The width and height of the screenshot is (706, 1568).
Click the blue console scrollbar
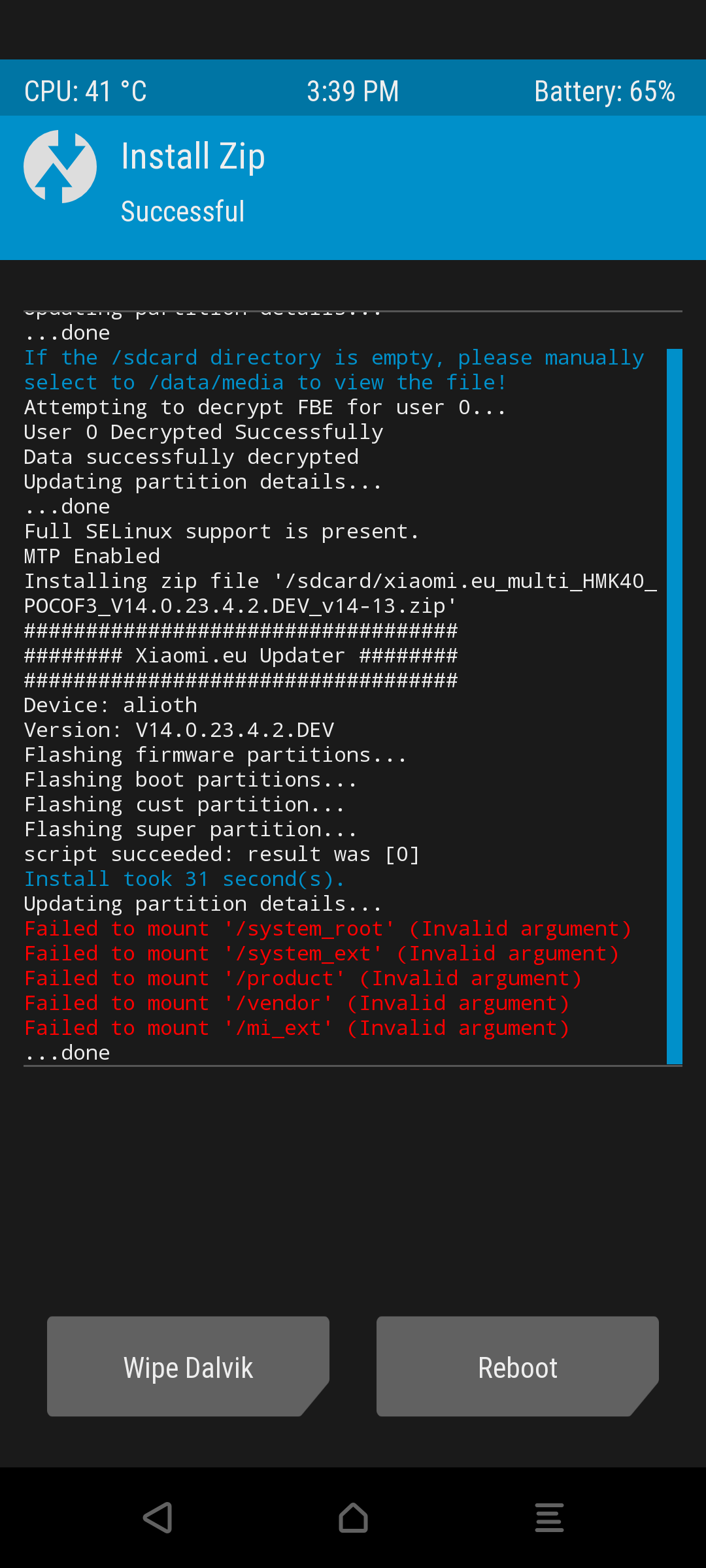click(674, 706)
